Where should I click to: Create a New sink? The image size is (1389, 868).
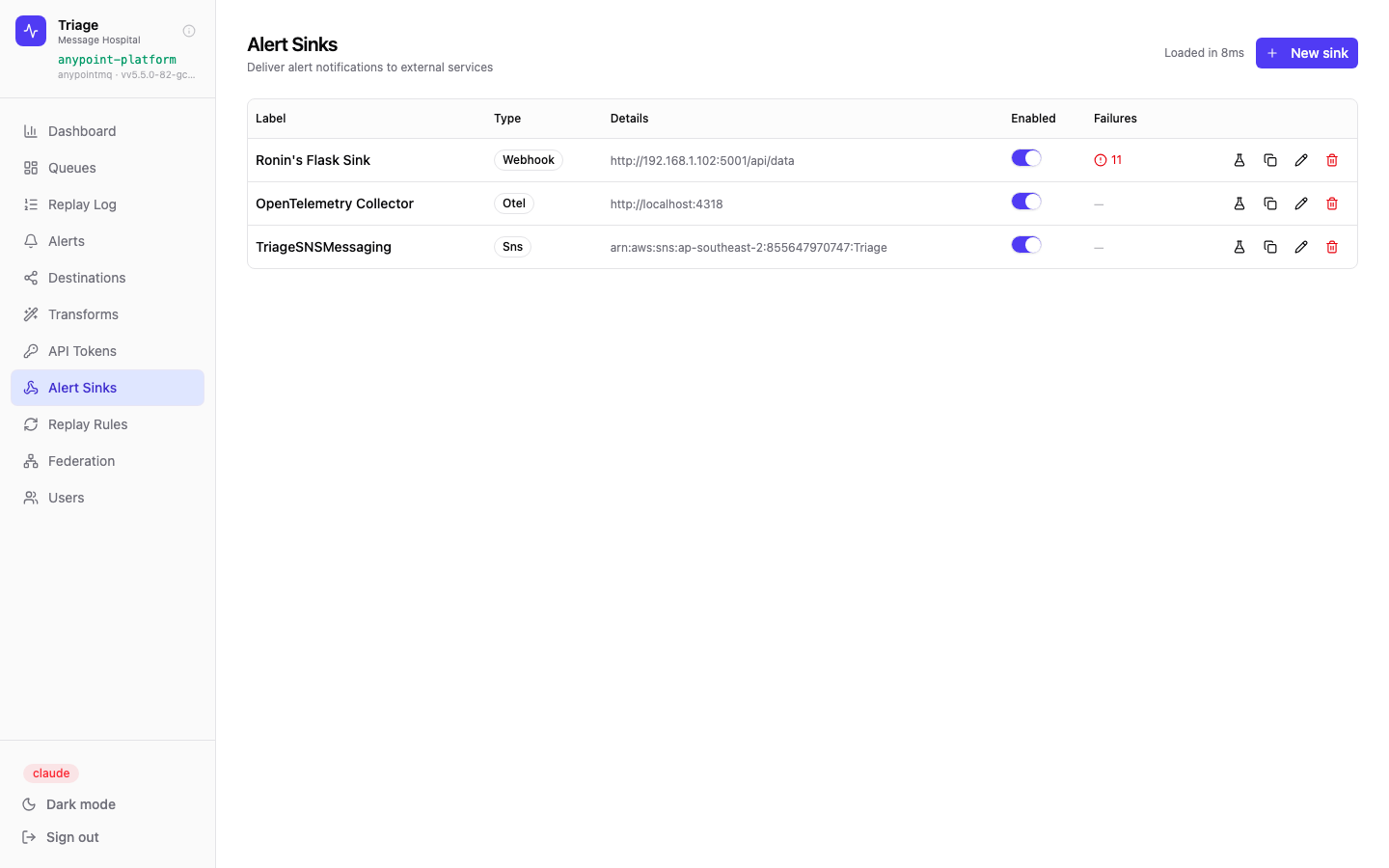point(1307,53)
